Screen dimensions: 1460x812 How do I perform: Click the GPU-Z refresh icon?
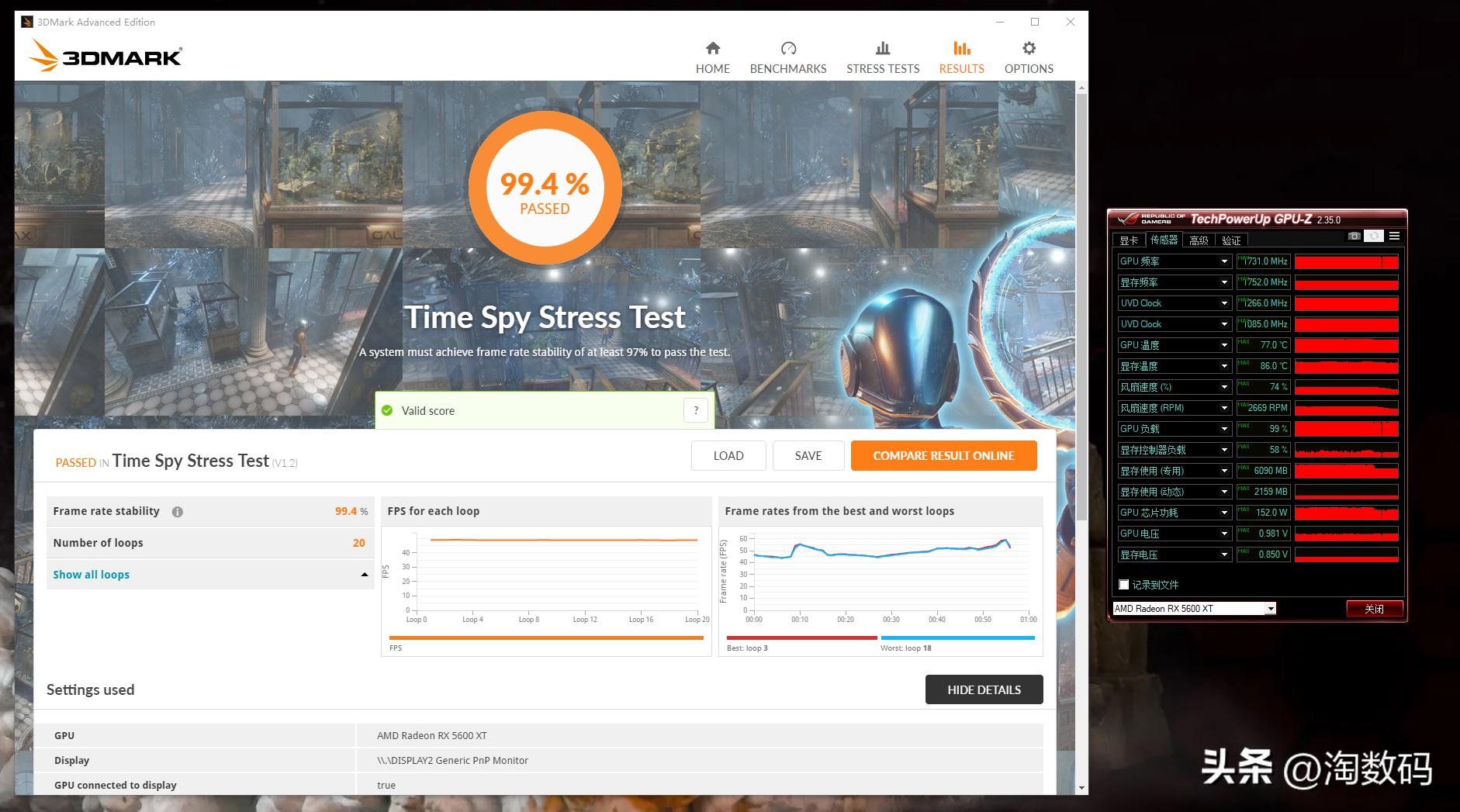pos(1374,236)
